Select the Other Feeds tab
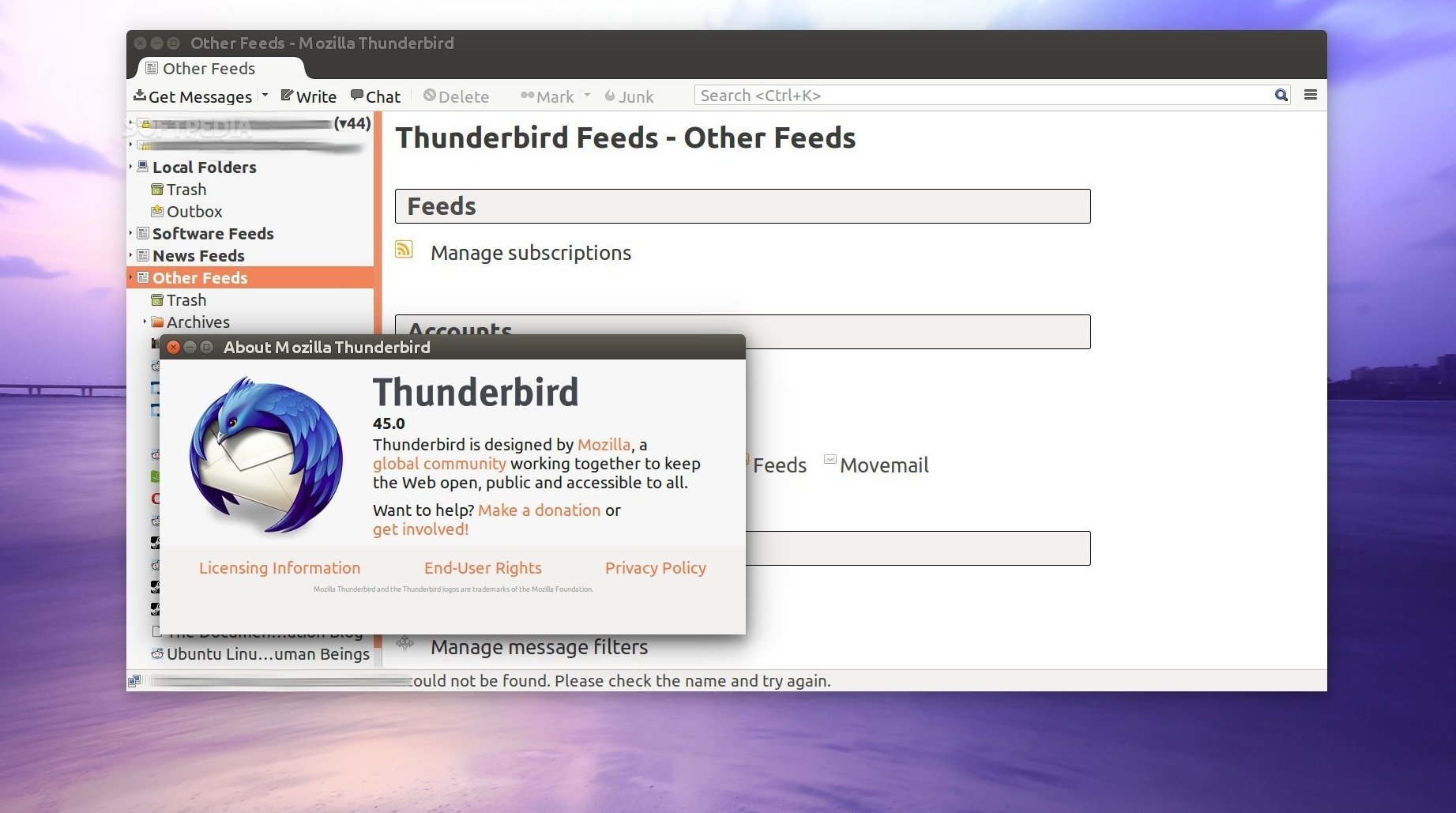Screen dimensions: 1456x813 coord(209,69)
